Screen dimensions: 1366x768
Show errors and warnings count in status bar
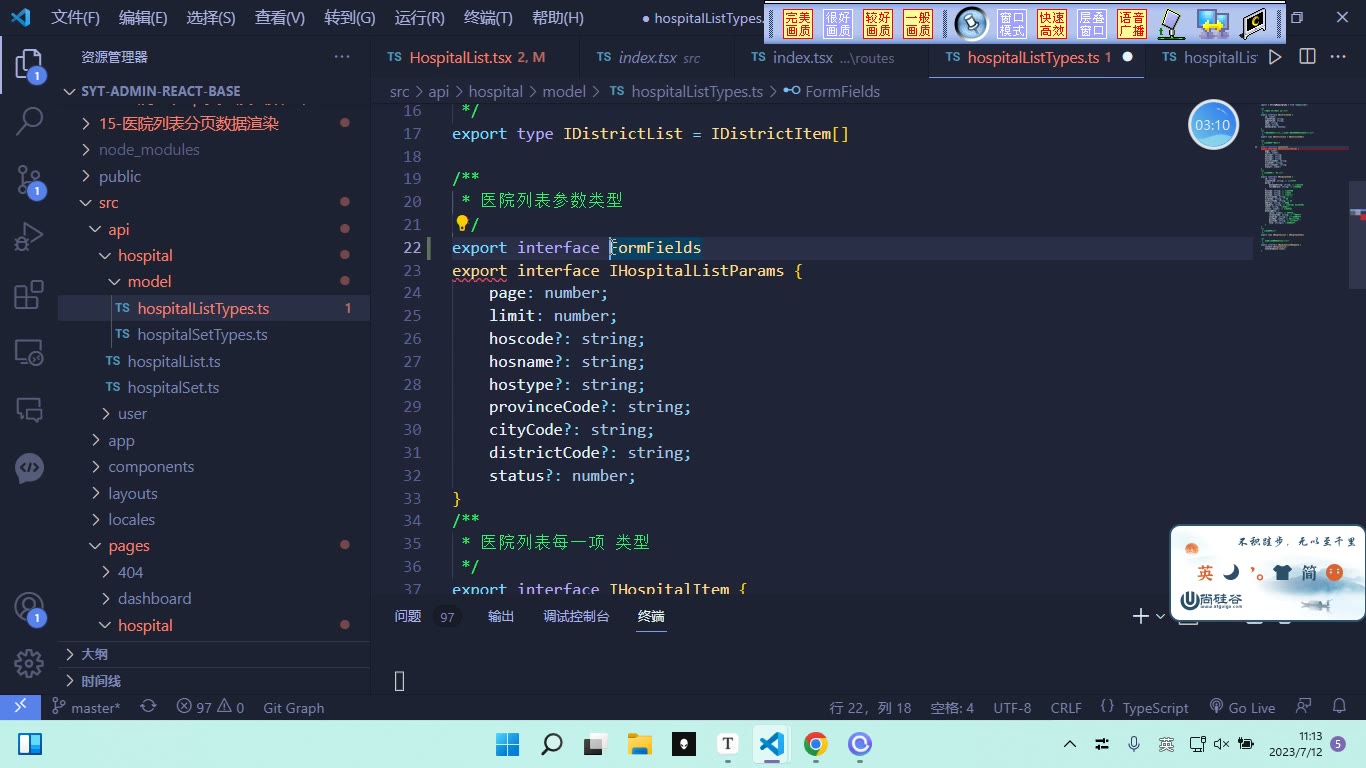pos(210,707)
